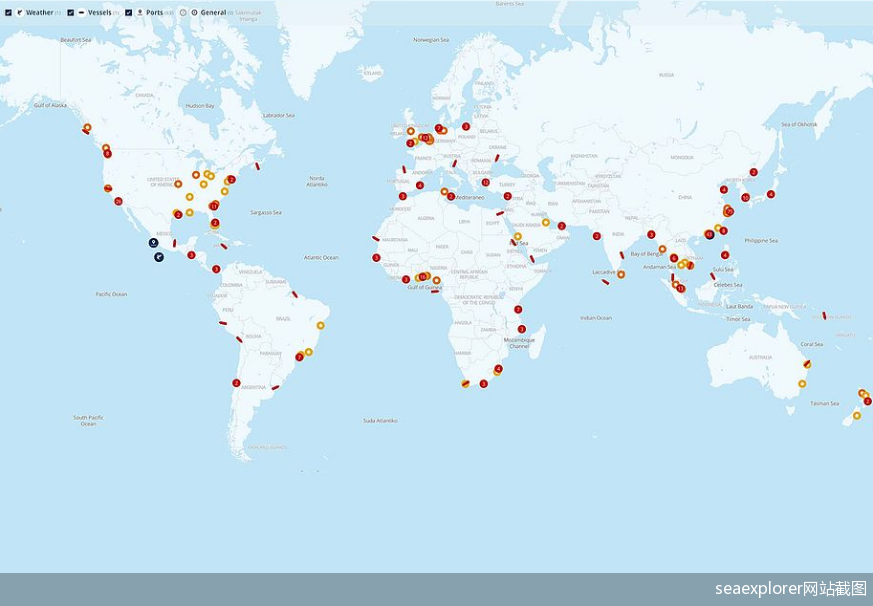Open the cluster of 13 near Singapore
Image resolution: width=873 pixels, height=606 pixels.
coord(680,289)
